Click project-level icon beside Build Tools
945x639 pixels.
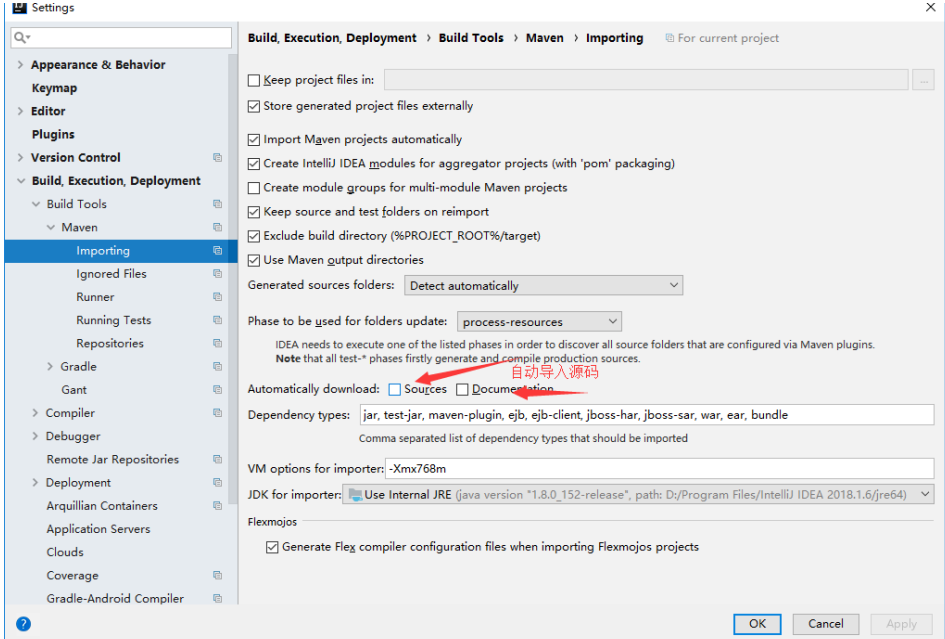point(218,204)
